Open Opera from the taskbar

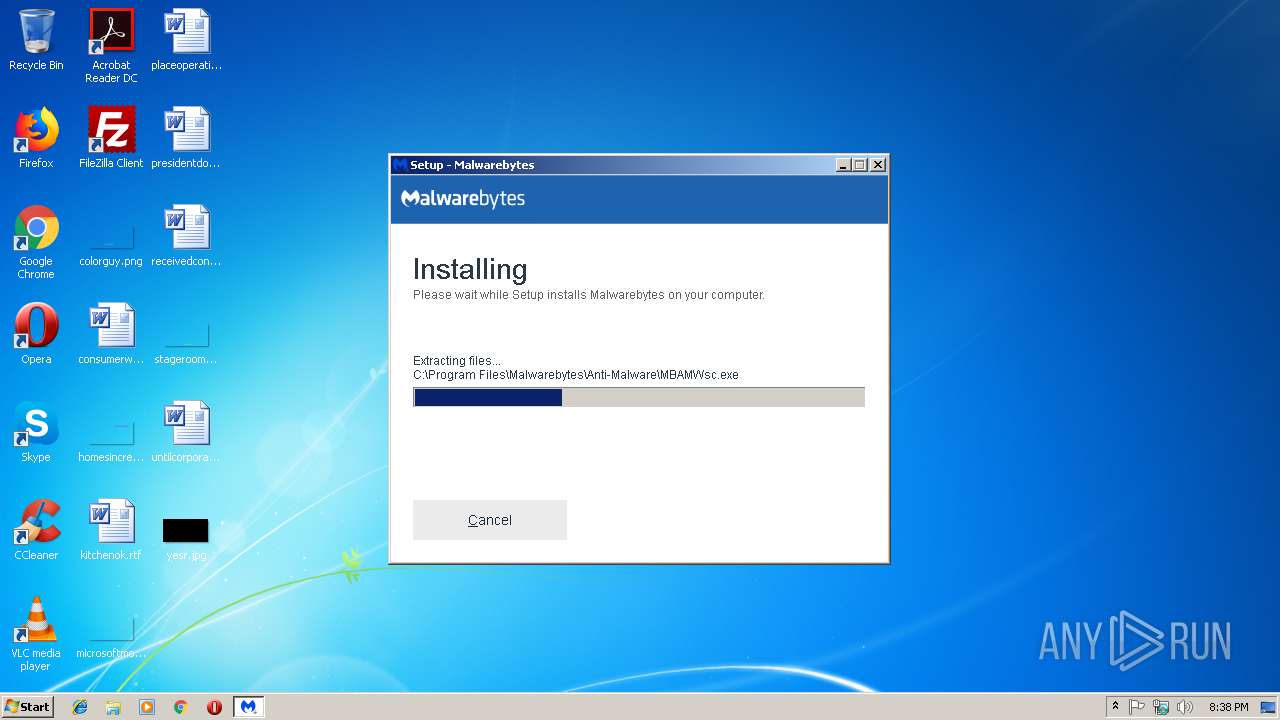pyautogui.click(x=214, y=707)
